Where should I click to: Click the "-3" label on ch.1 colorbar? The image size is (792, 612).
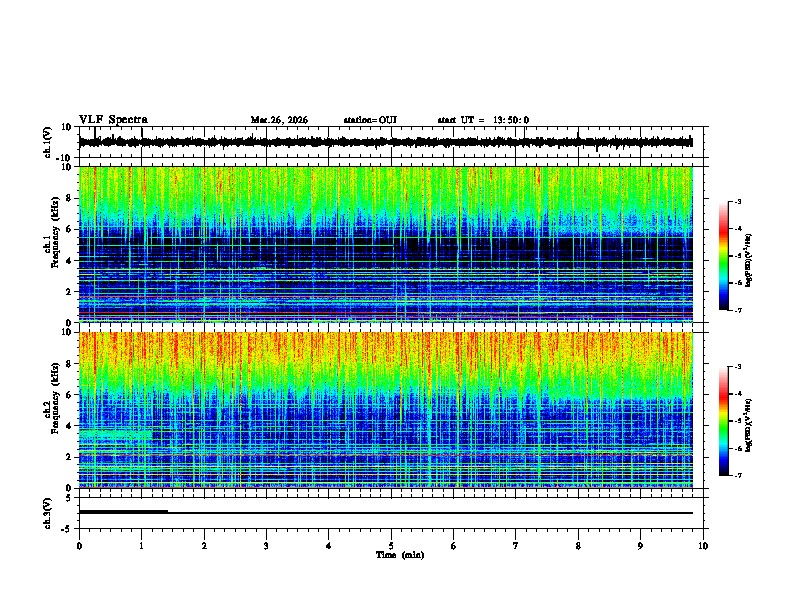point(737,201)
